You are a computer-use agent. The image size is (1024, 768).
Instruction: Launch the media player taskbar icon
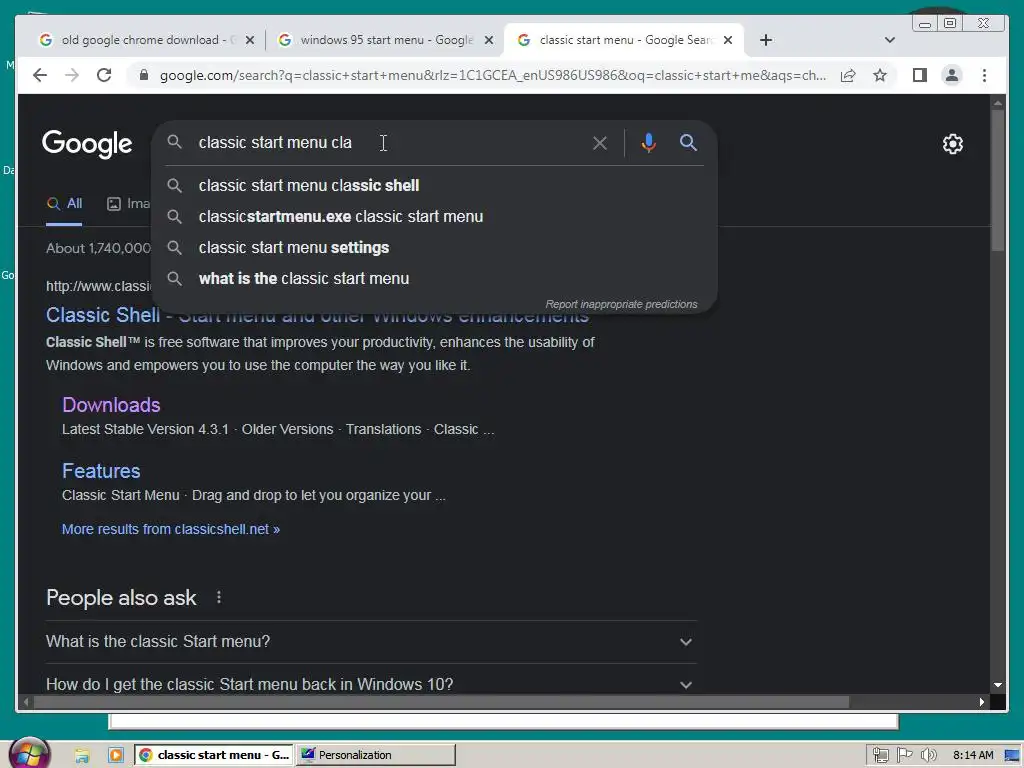pyautogui.click(x=116, y=755)
